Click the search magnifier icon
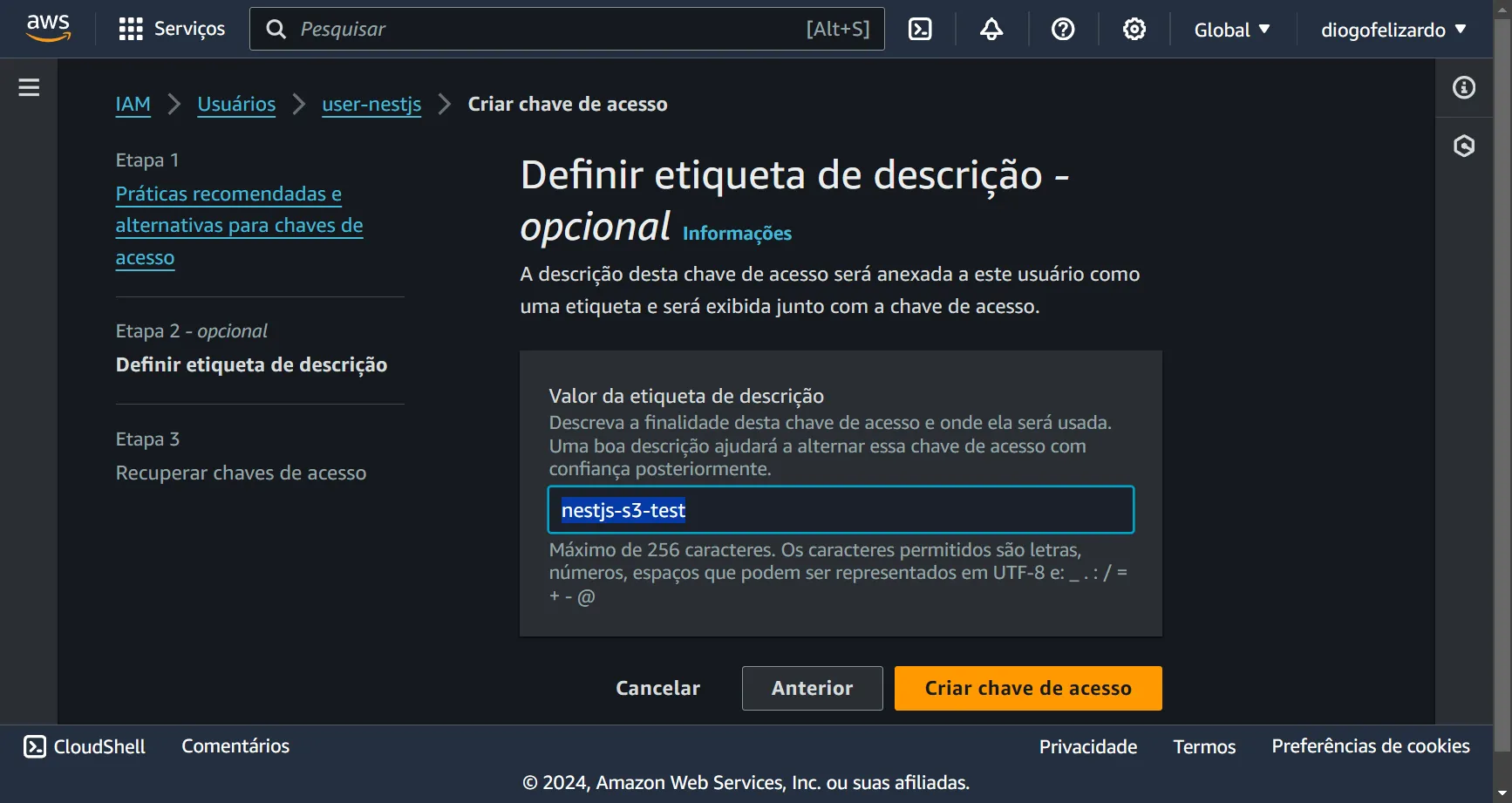1512x803 pixels. (276, 30)
